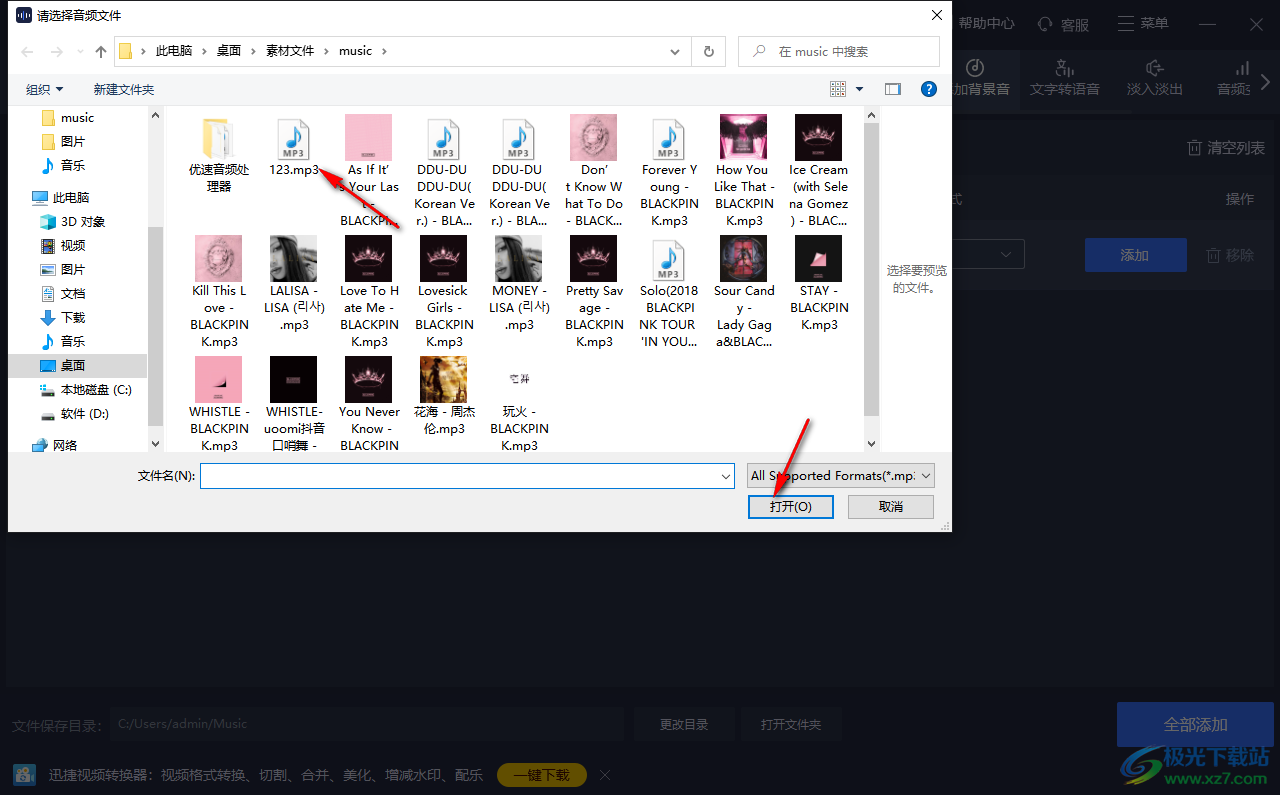
Task: Select Lovesick Girls - BLACKPINK.mp3
Action: pos(443,292)
